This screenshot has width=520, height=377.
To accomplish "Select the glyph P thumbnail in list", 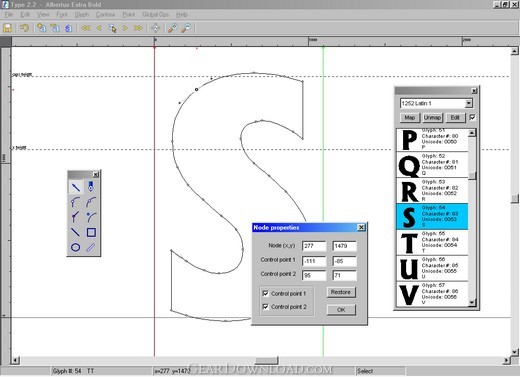I will 409,140.
